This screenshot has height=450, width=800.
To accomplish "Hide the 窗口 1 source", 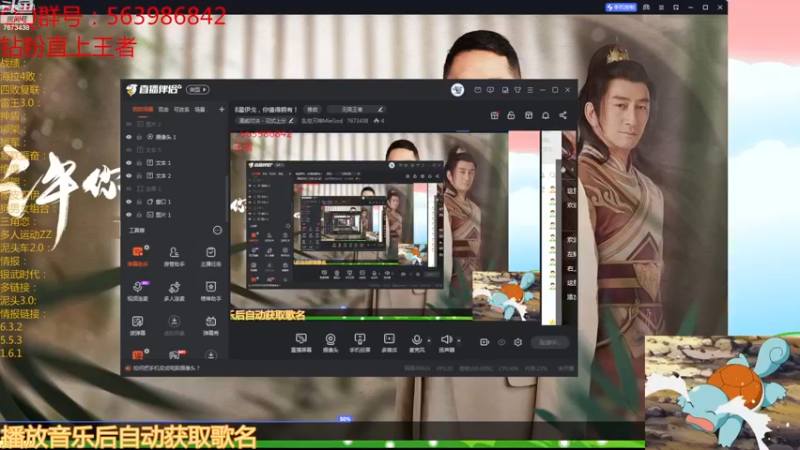I will click(129, 202).
